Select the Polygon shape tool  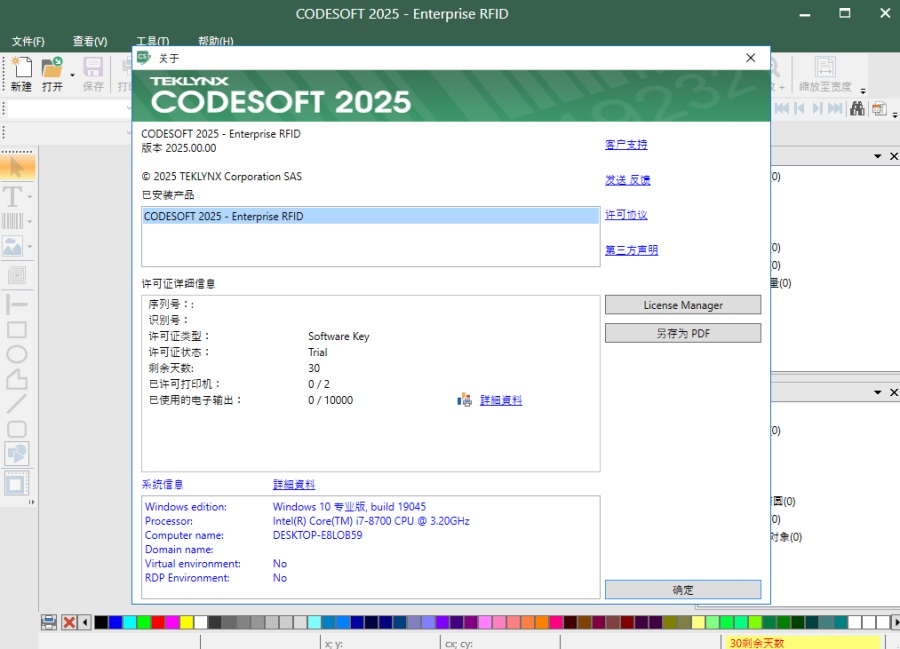click(x=17, y=379)
